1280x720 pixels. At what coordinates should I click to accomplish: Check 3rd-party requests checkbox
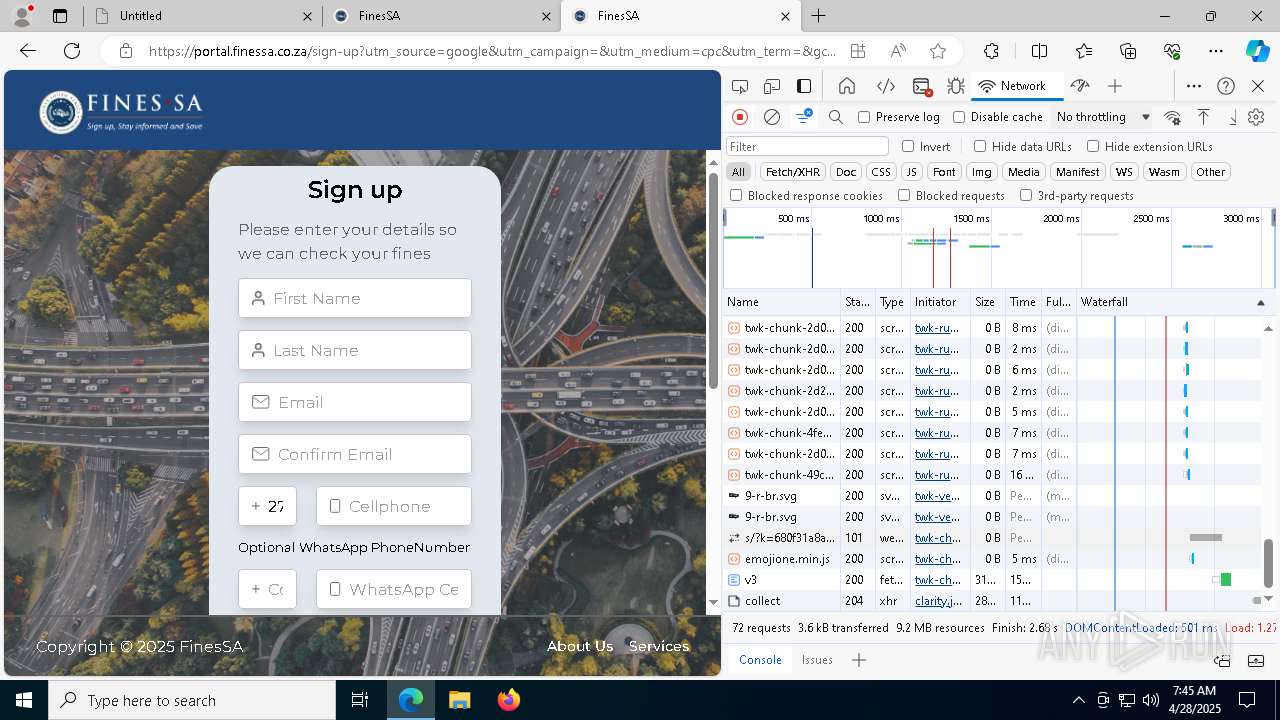point(1026,196)
